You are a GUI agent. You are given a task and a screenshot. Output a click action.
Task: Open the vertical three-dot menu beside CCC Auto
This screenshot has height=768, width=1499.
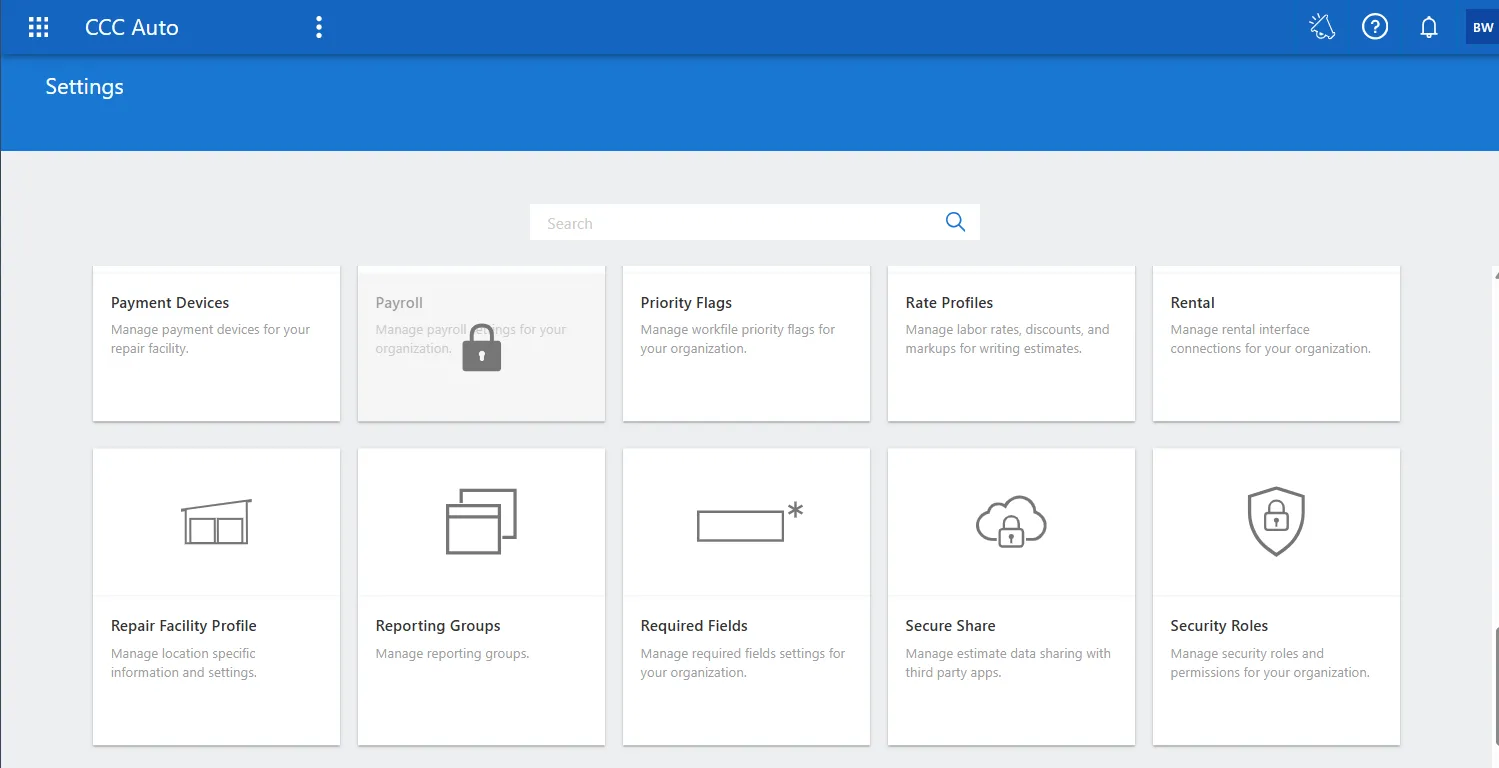[x=319, y=27]
